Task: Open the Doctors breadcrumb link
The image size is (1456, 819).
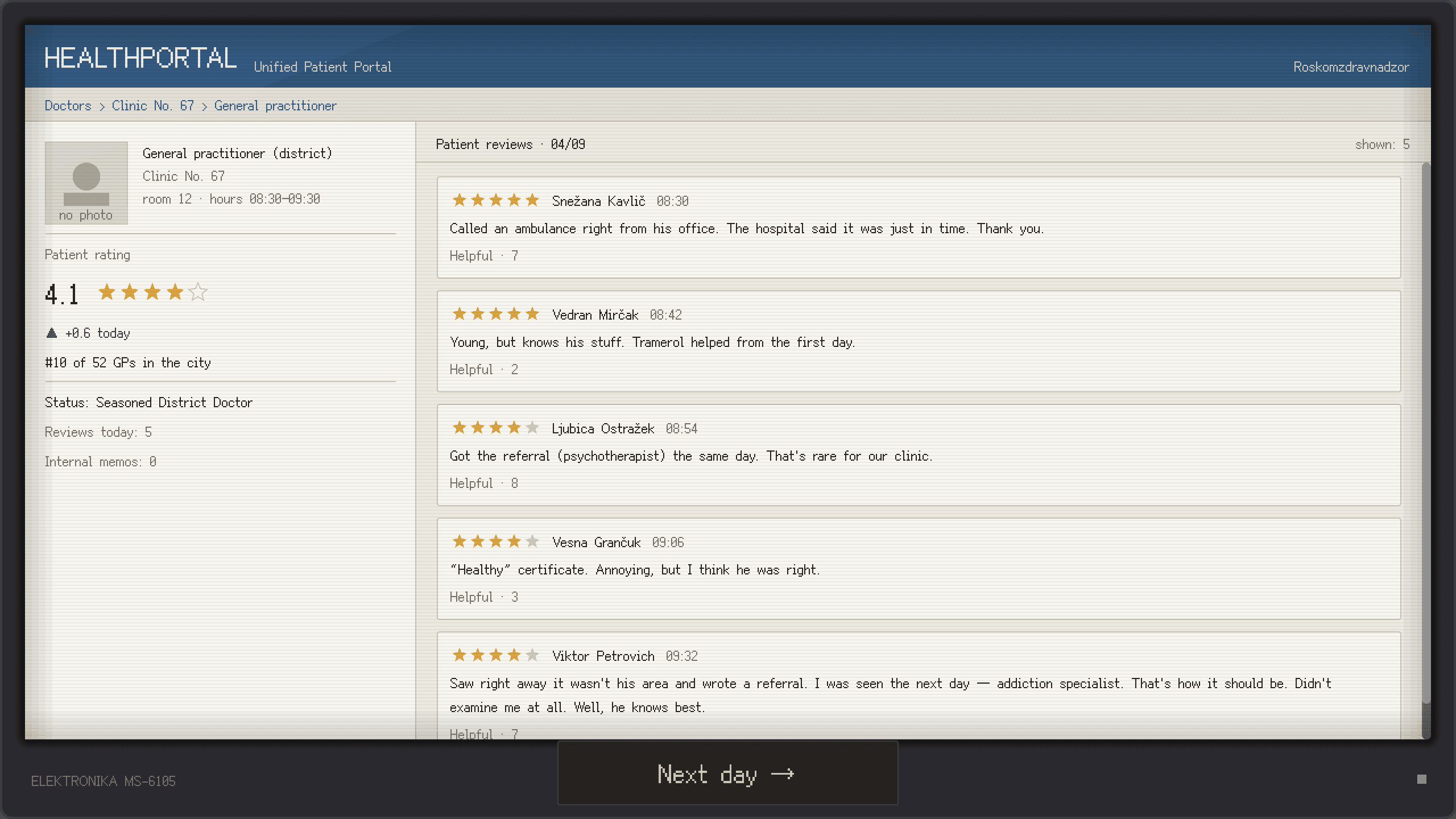Action: click(68, 106)
